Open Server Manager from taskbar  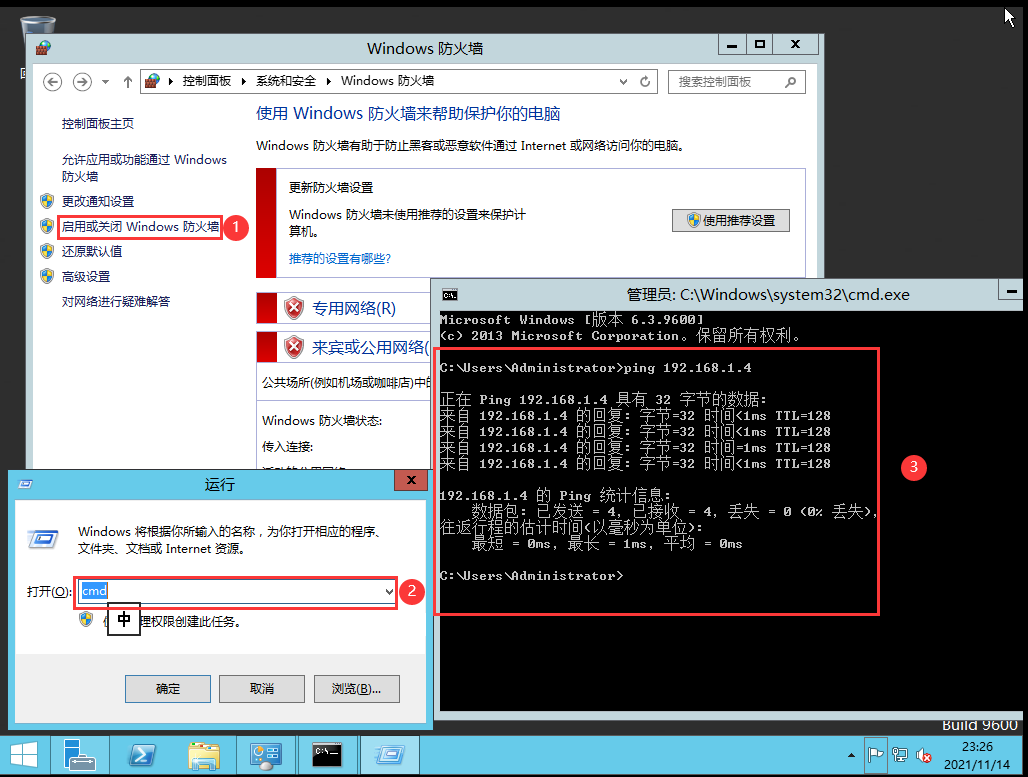(x=80, y=755)
